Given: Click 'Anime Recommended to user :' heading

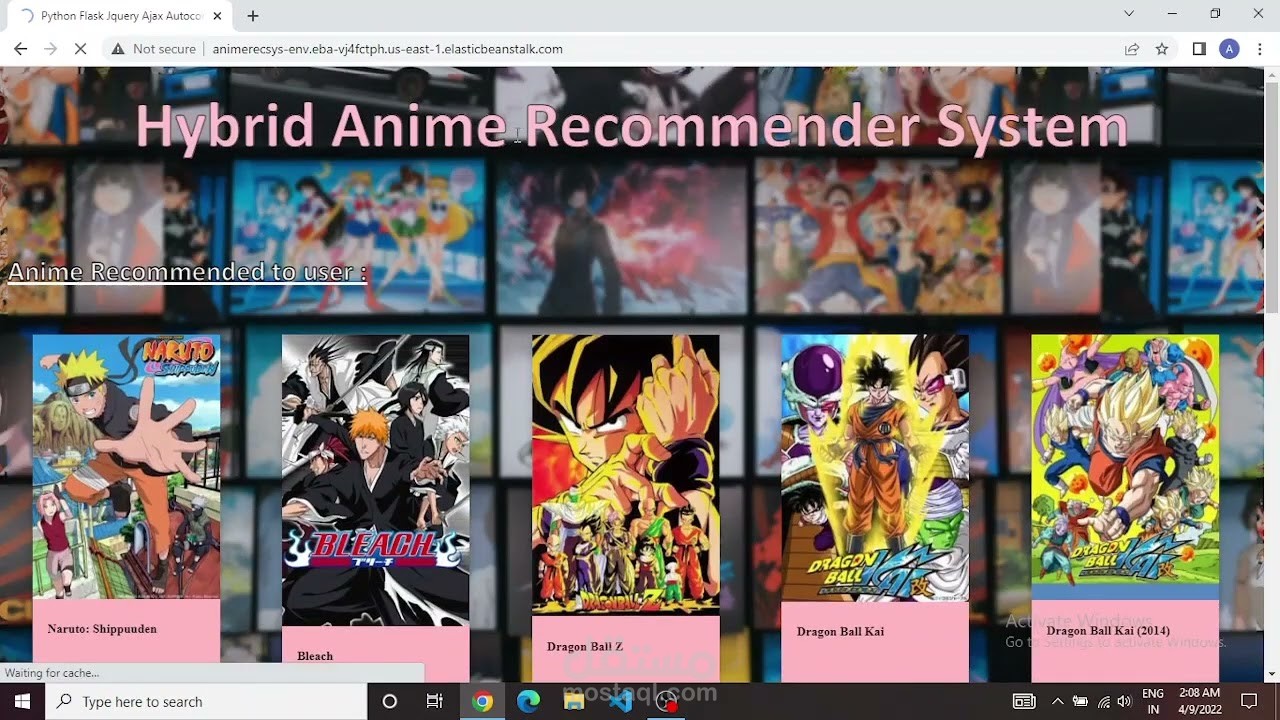Looking at the screenshot, I should point(188,272).
